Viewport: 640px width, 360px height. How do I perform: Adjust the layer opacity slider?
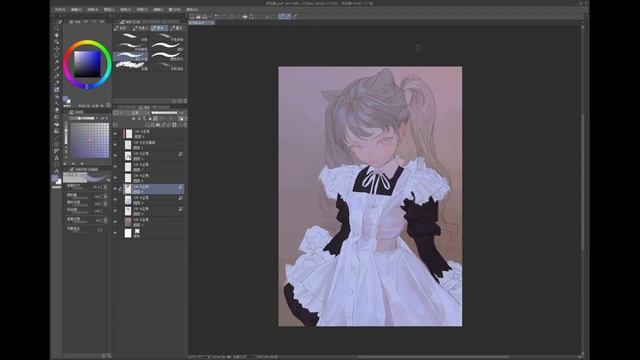click(x=164, y=113)
